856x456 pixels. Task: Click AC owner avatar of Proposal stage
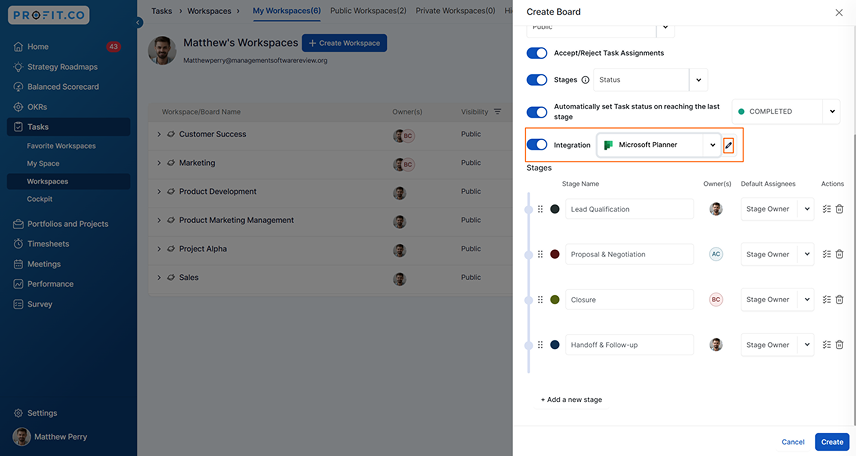click(x=716, y=254)
